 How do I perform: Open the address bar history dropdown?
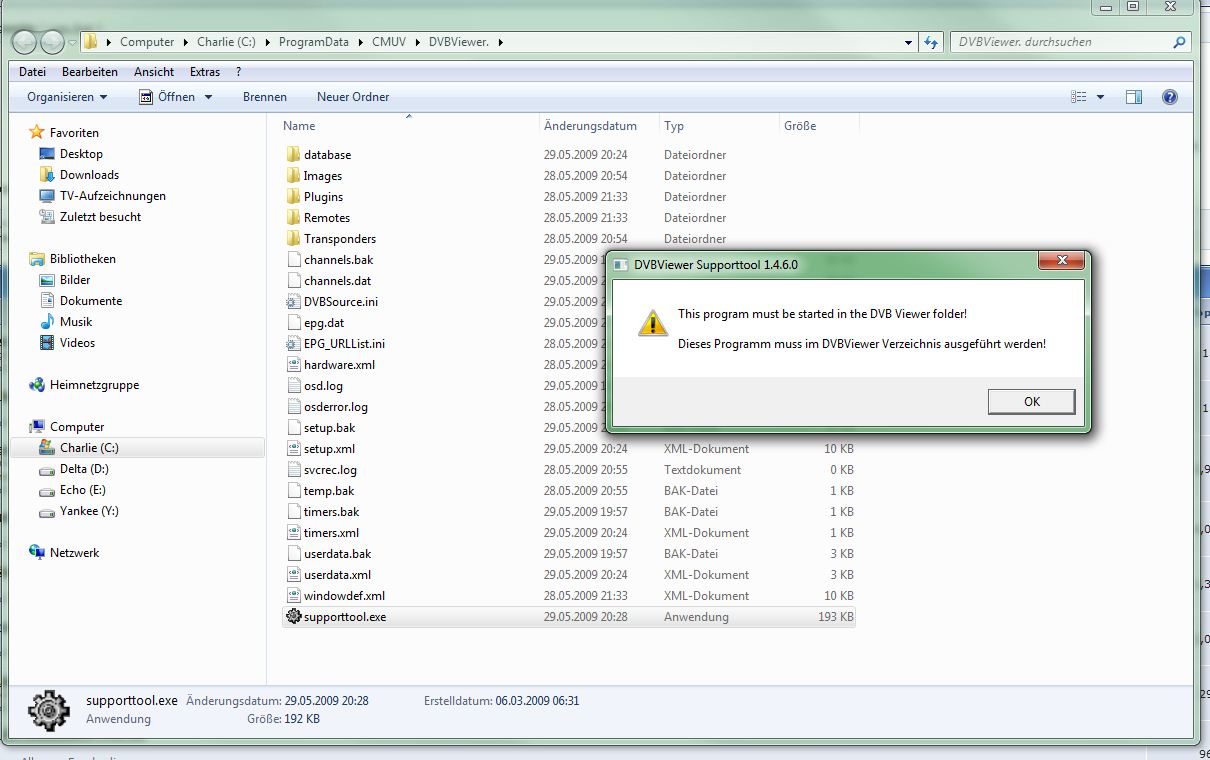[x=908, y=42]
